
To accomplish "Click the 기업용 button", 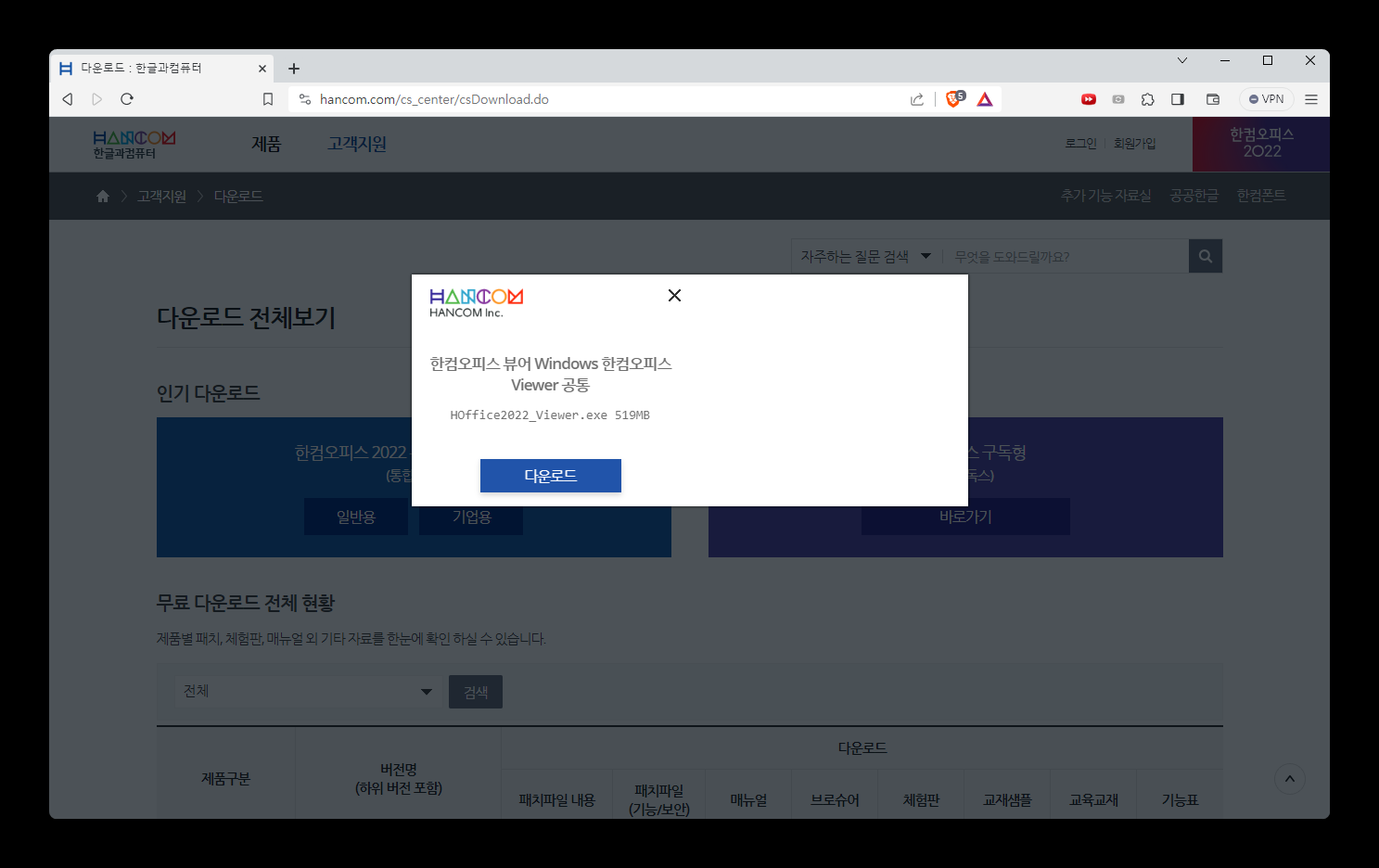I will (x=471, y=517).
